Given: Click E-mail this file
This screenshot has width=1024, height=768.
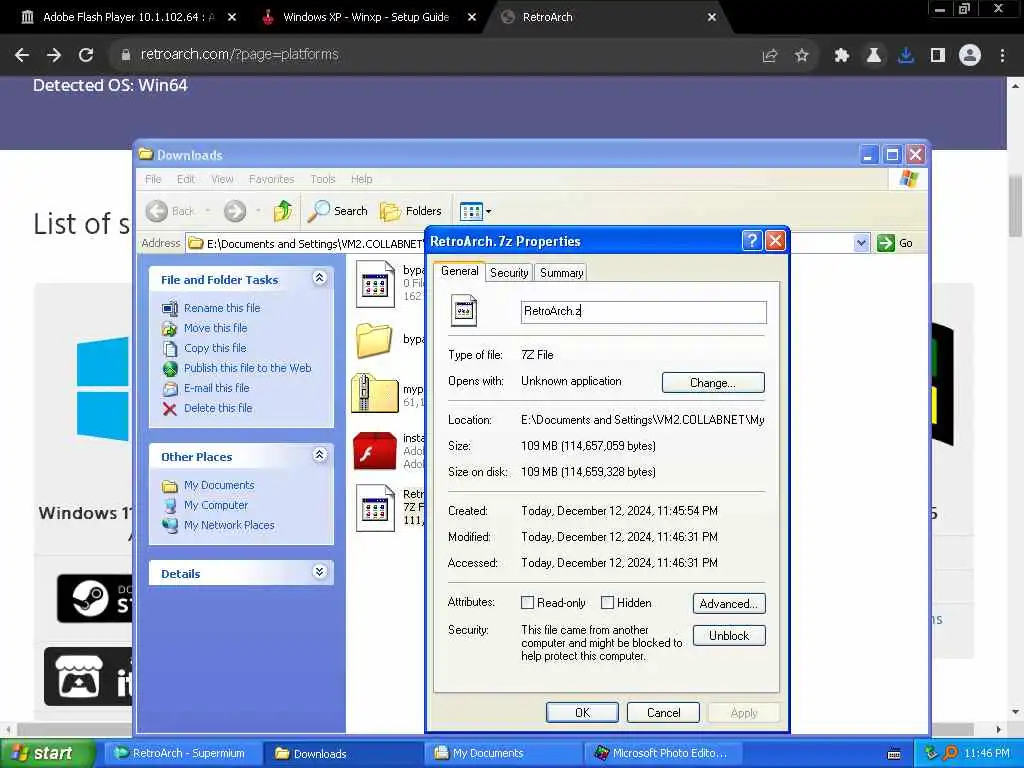Looking at the screenshot, I should point(217,388).
